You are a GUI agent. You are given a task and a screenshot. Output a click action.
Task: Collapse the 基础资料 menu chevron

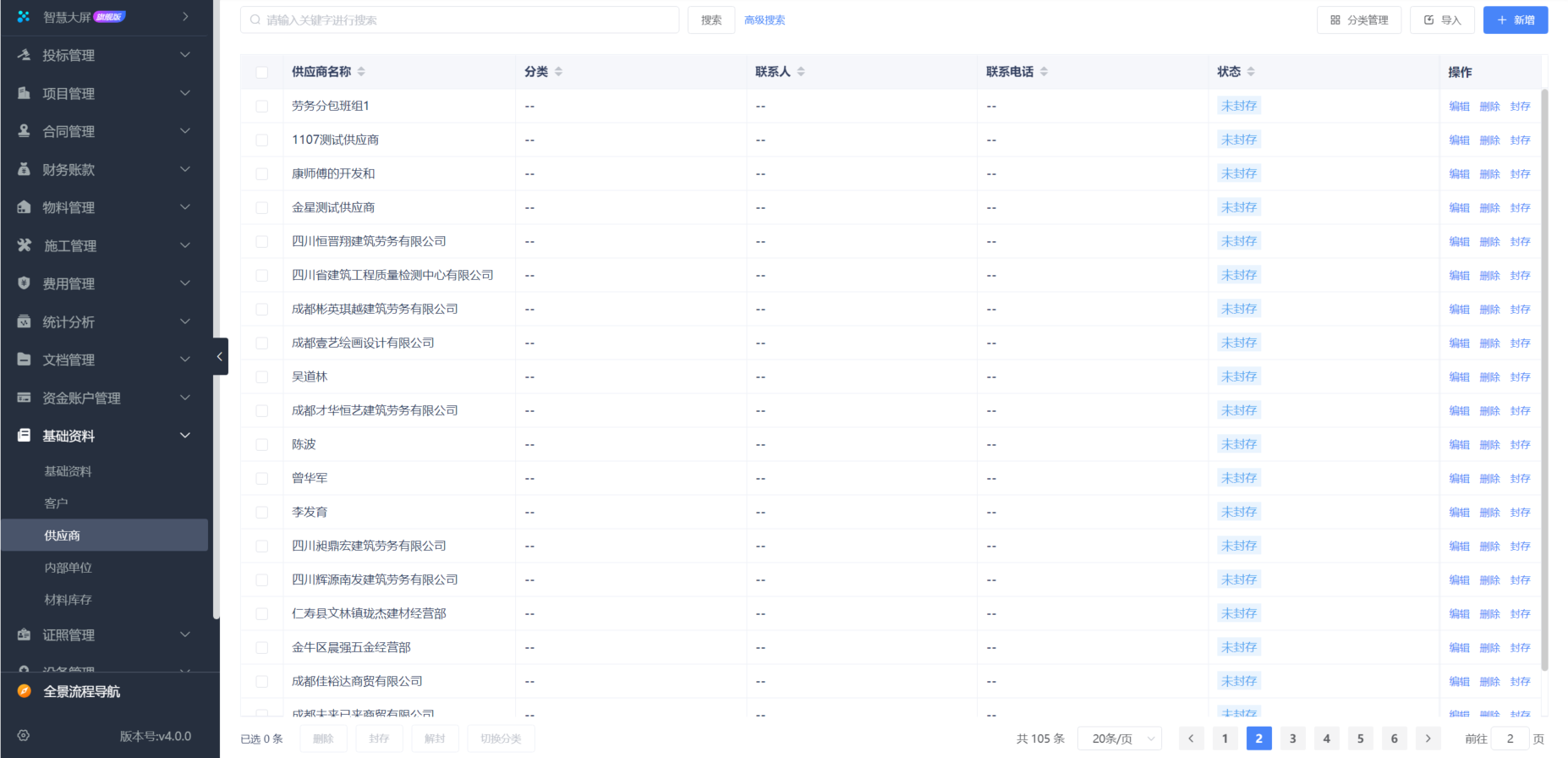[185, 436]
